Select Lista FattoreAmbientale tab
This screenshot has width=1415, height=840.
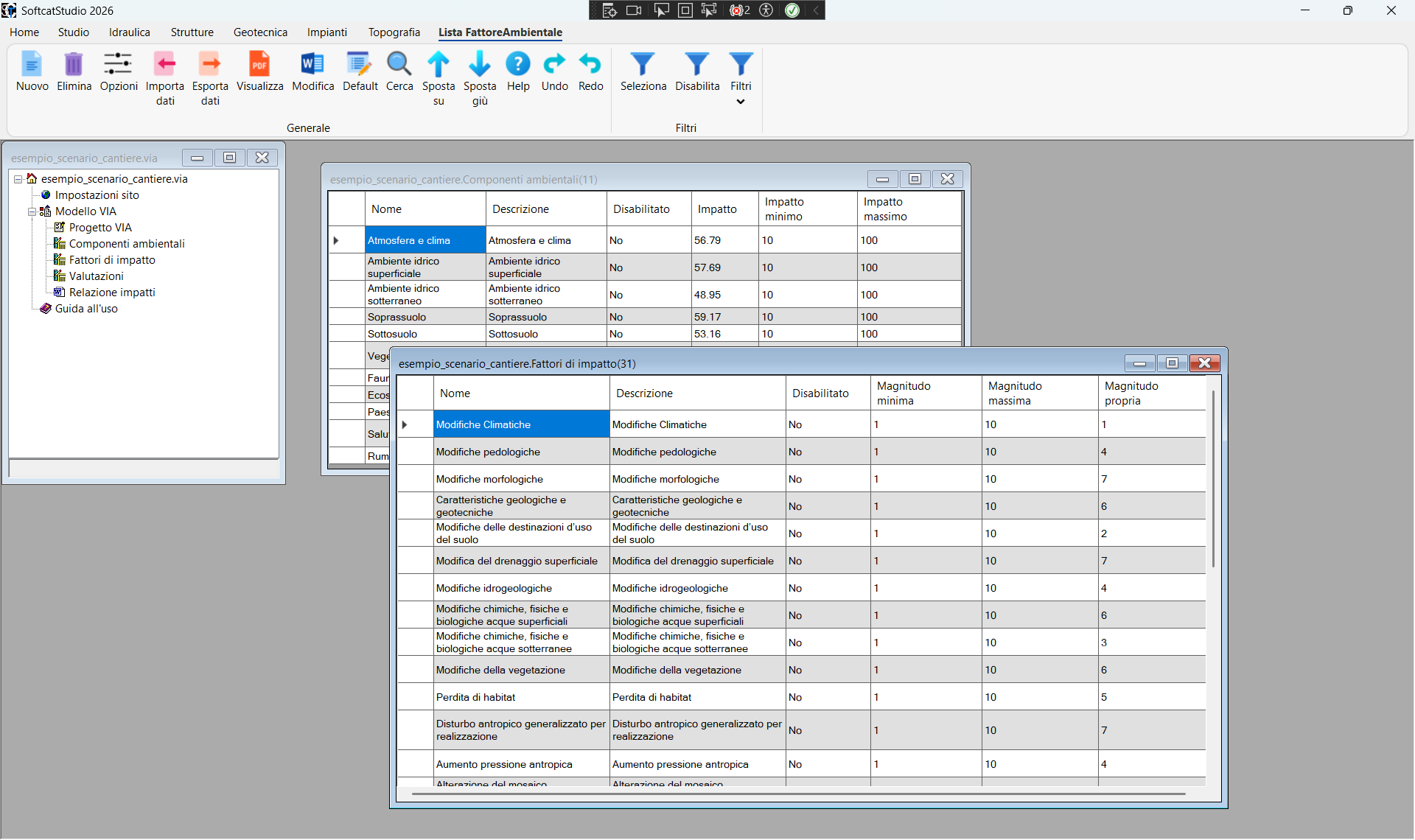pyautogui.click(x=500, y=32)
